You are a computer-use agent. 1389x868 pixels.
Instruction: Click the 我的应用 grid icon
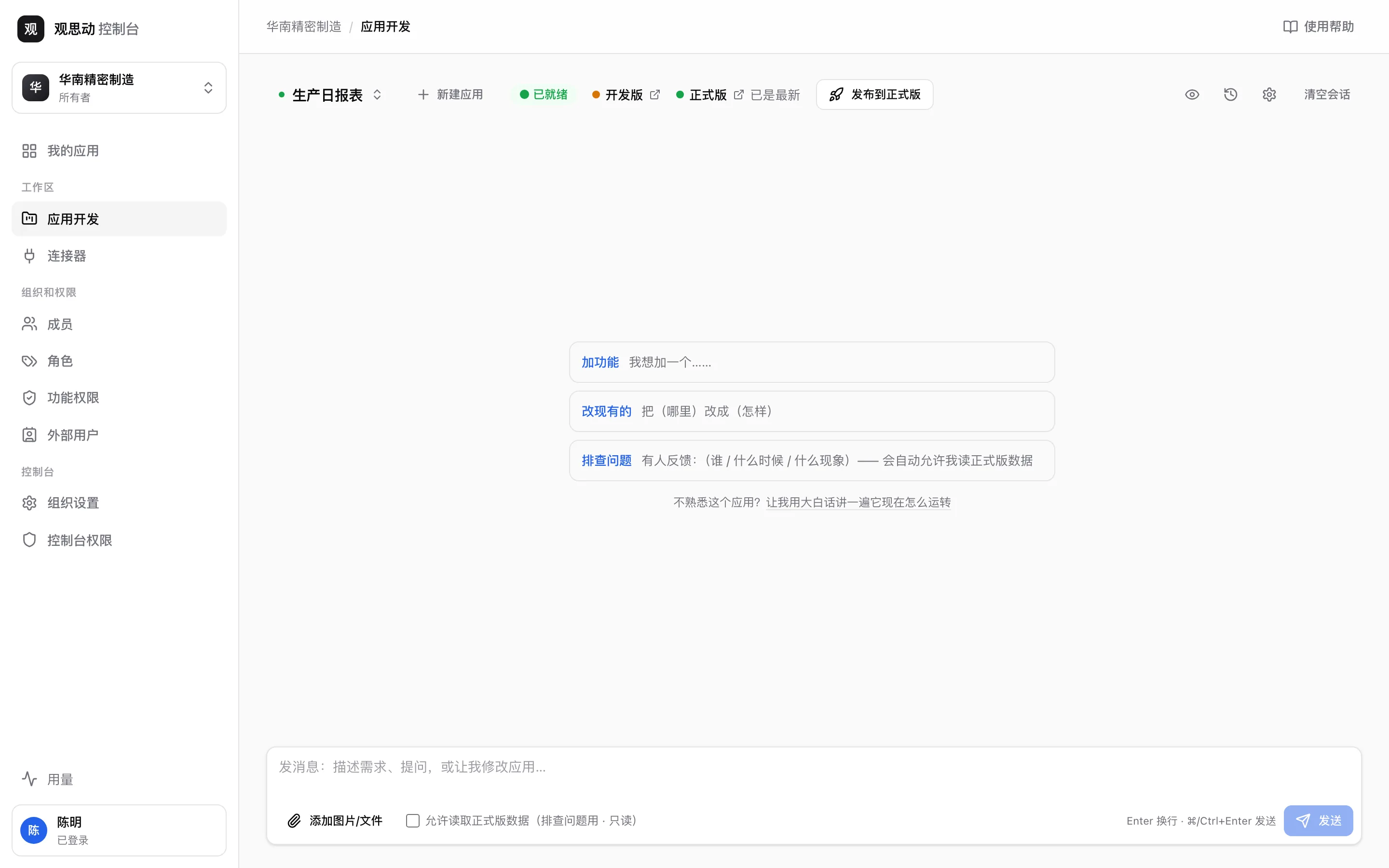[x=29, y=150]
